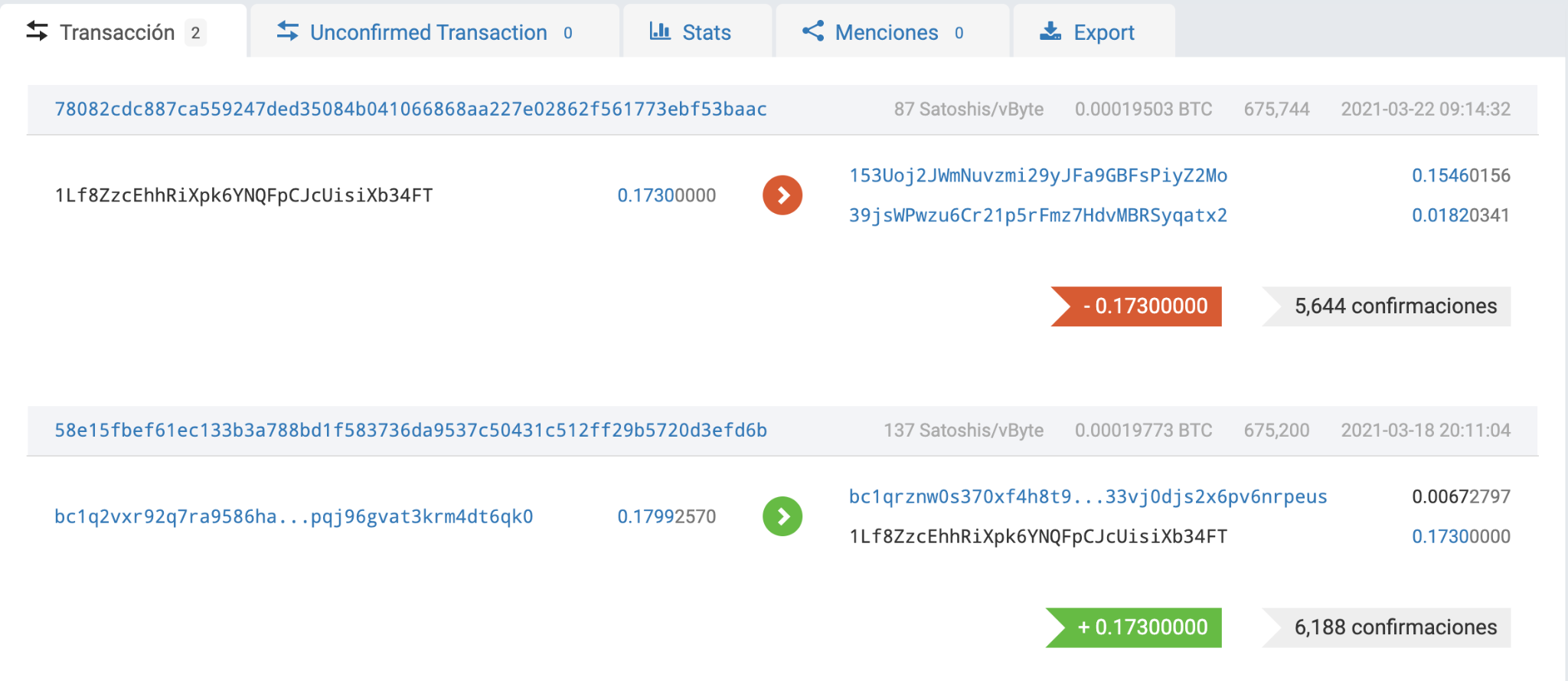Image resolution: width=1568 pixels, height=681 pixels.
Task: Click the Export download icon
Action: point(1050,31)
